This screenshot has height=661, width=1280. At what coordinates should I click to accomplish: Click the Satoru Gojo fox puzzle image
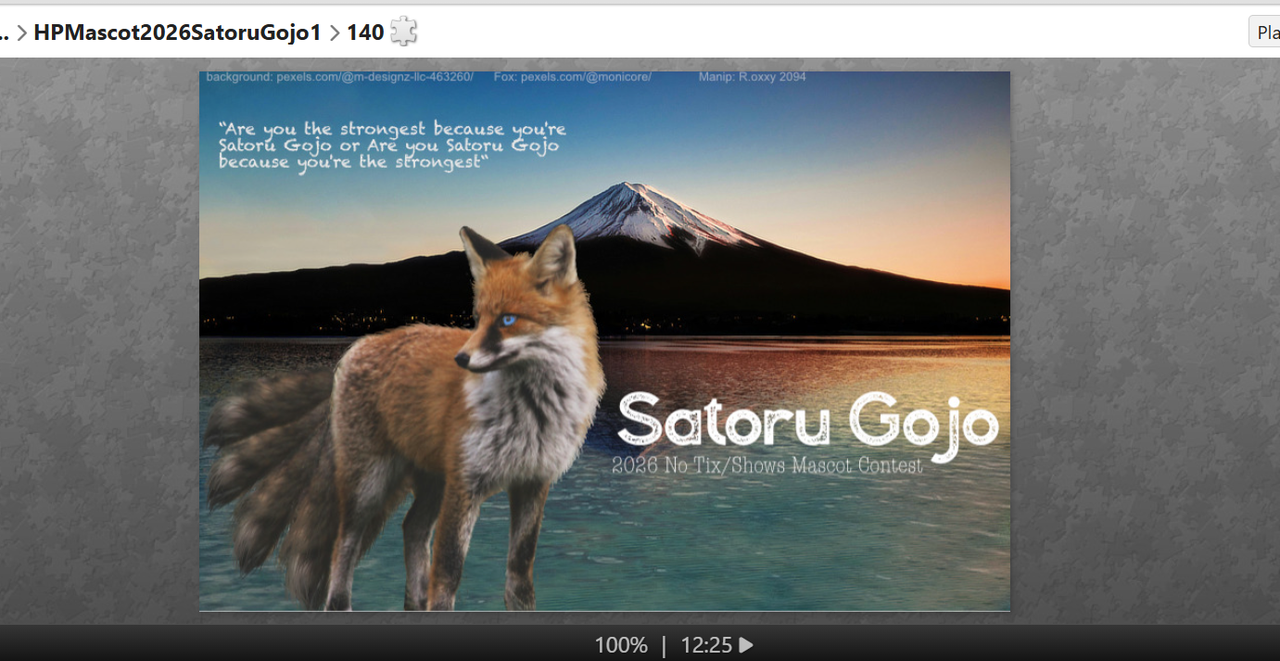pos(605,341)
